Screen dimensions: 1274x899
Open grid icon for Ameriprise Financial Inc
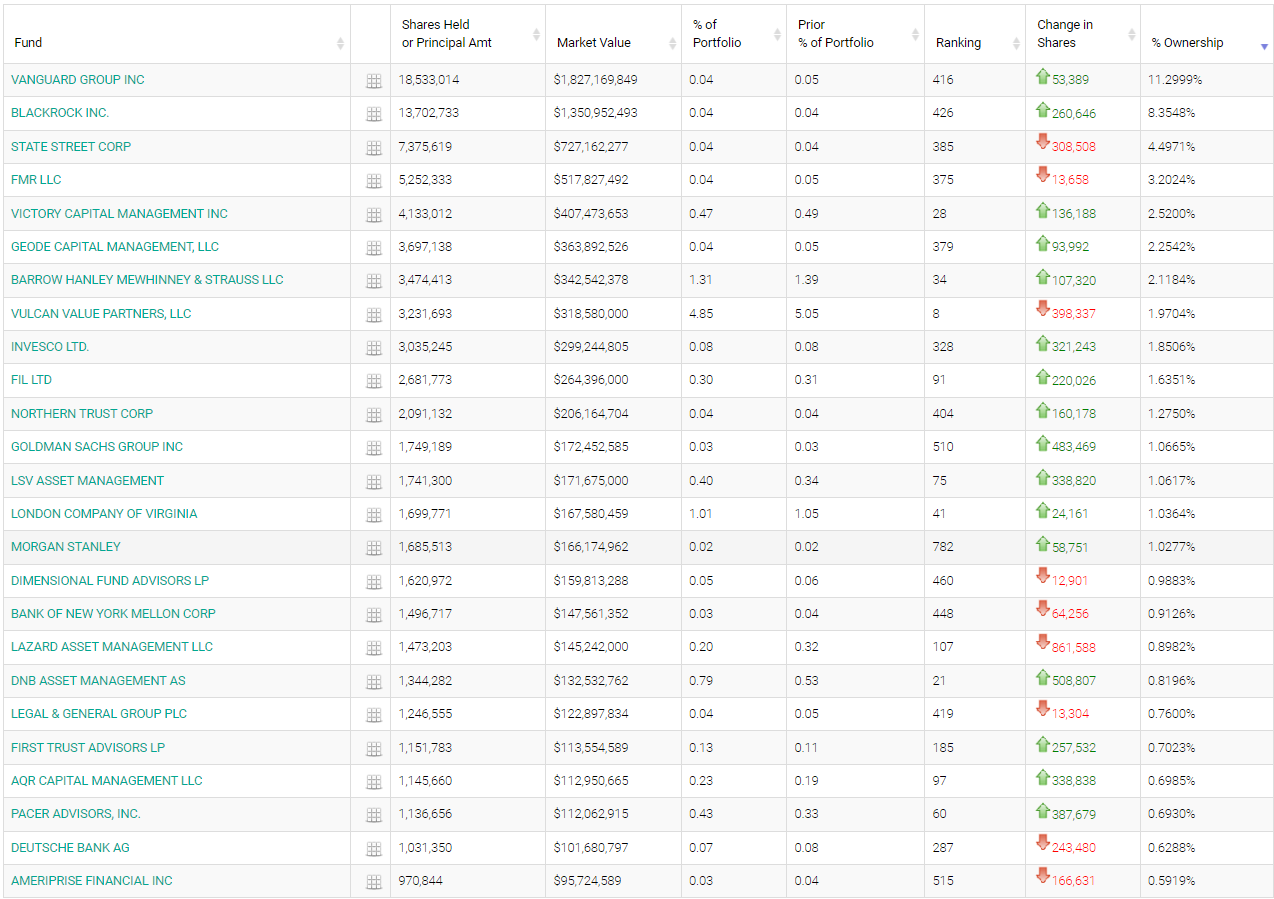click(x=374, y=882)
